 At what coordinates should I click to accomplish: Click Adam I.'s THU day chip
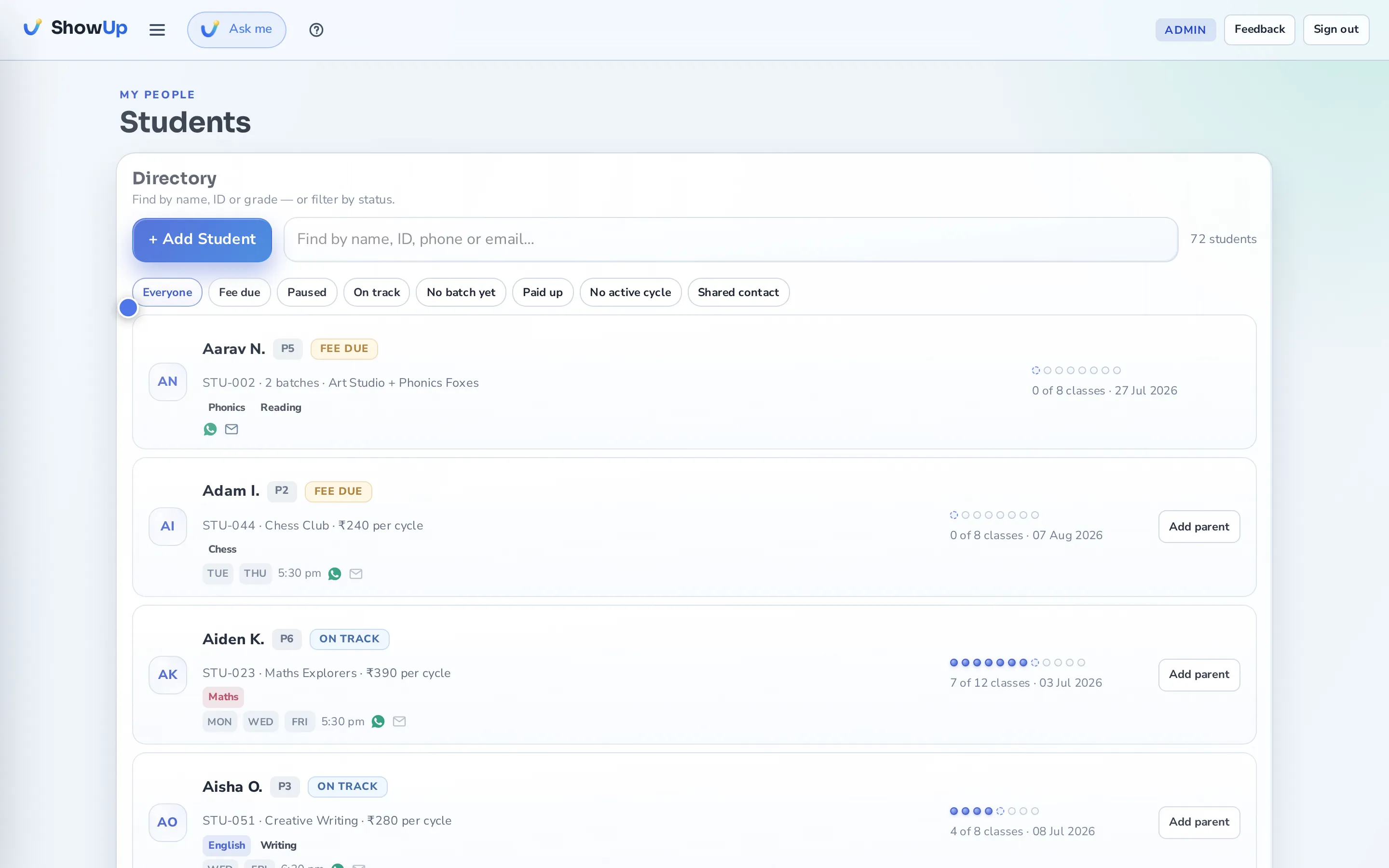click(255, 573)
